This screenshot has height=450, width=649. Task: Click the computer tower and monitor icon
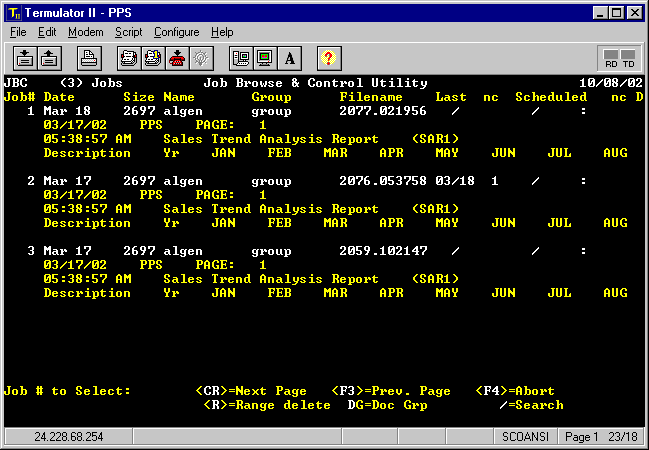241,58
